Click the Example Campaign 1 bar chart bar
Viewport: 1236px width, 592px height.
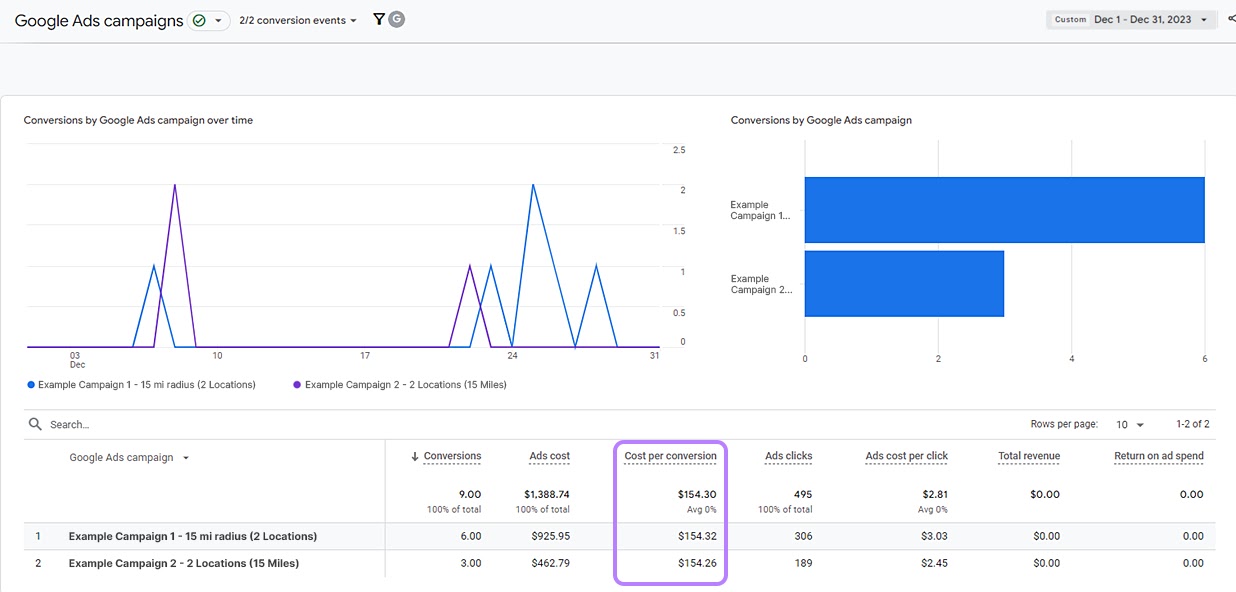(x=1004, y=209)
